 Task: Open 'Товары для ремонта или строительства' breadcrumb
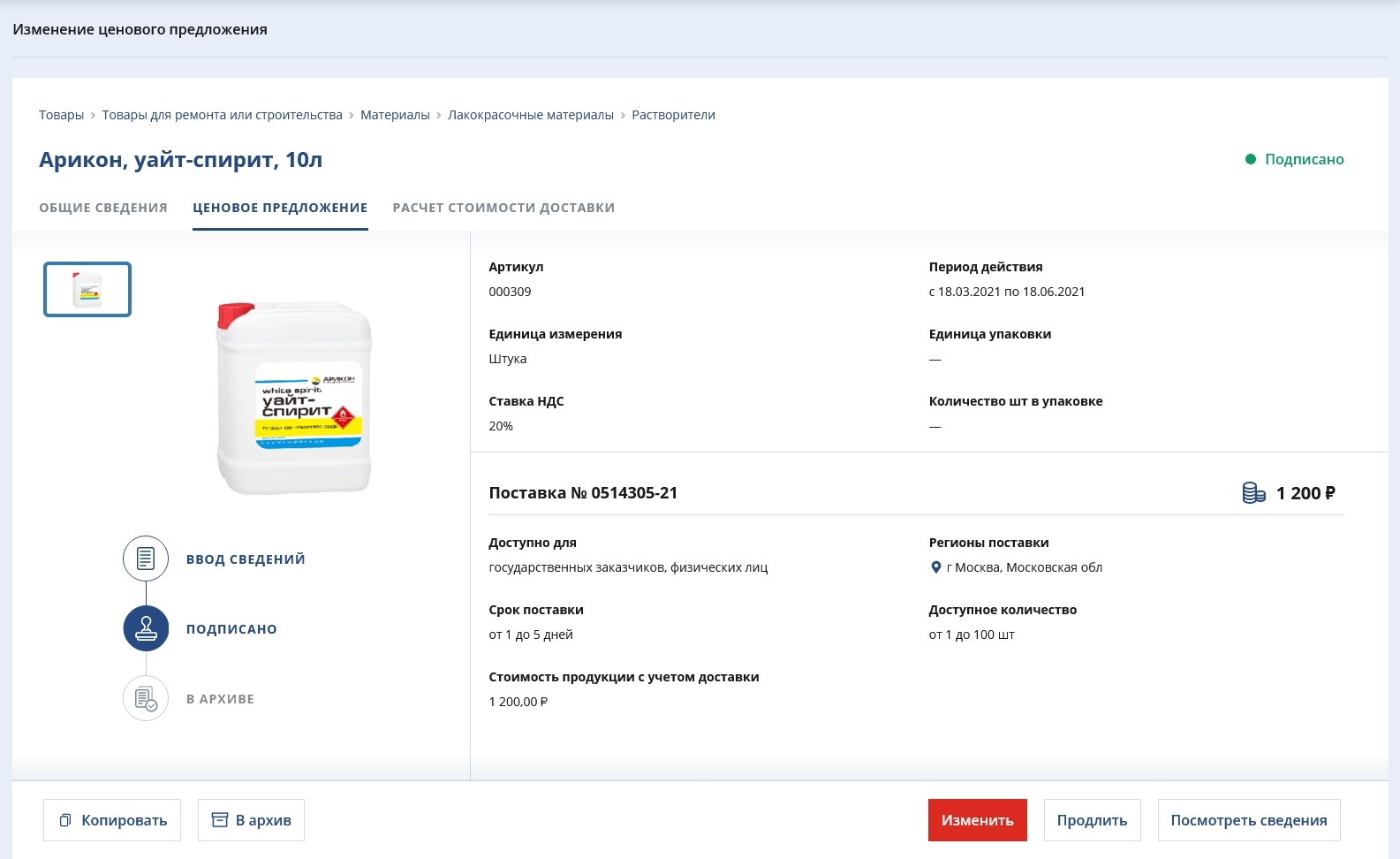(222, 115)
